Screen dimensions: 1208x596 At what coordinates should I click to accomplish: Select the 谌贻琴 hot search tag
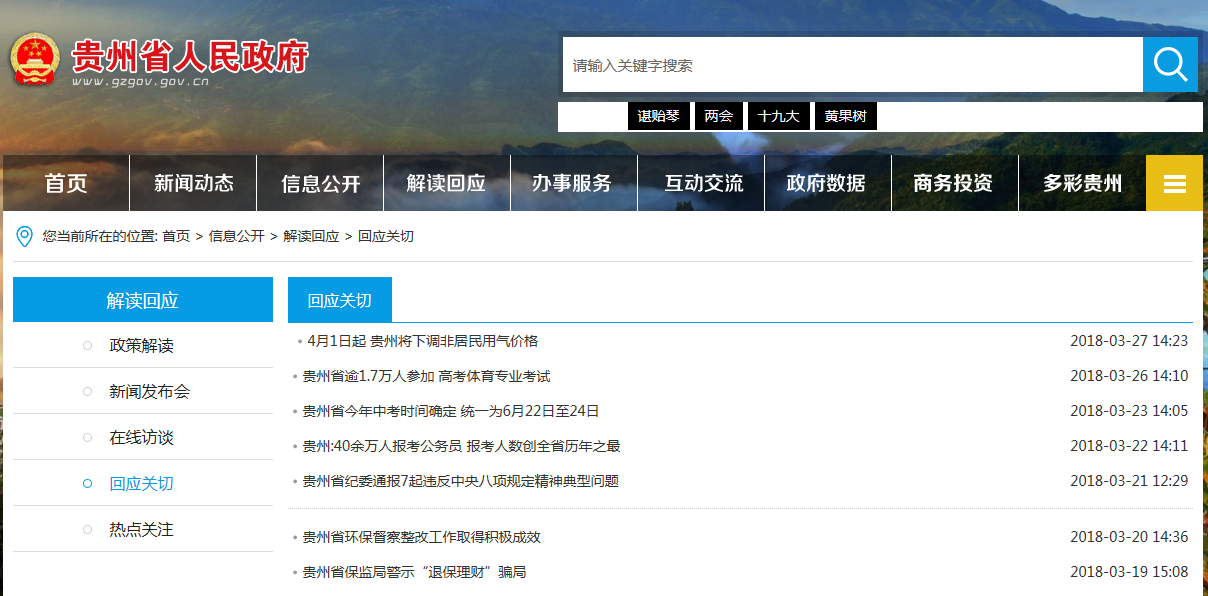658,116
